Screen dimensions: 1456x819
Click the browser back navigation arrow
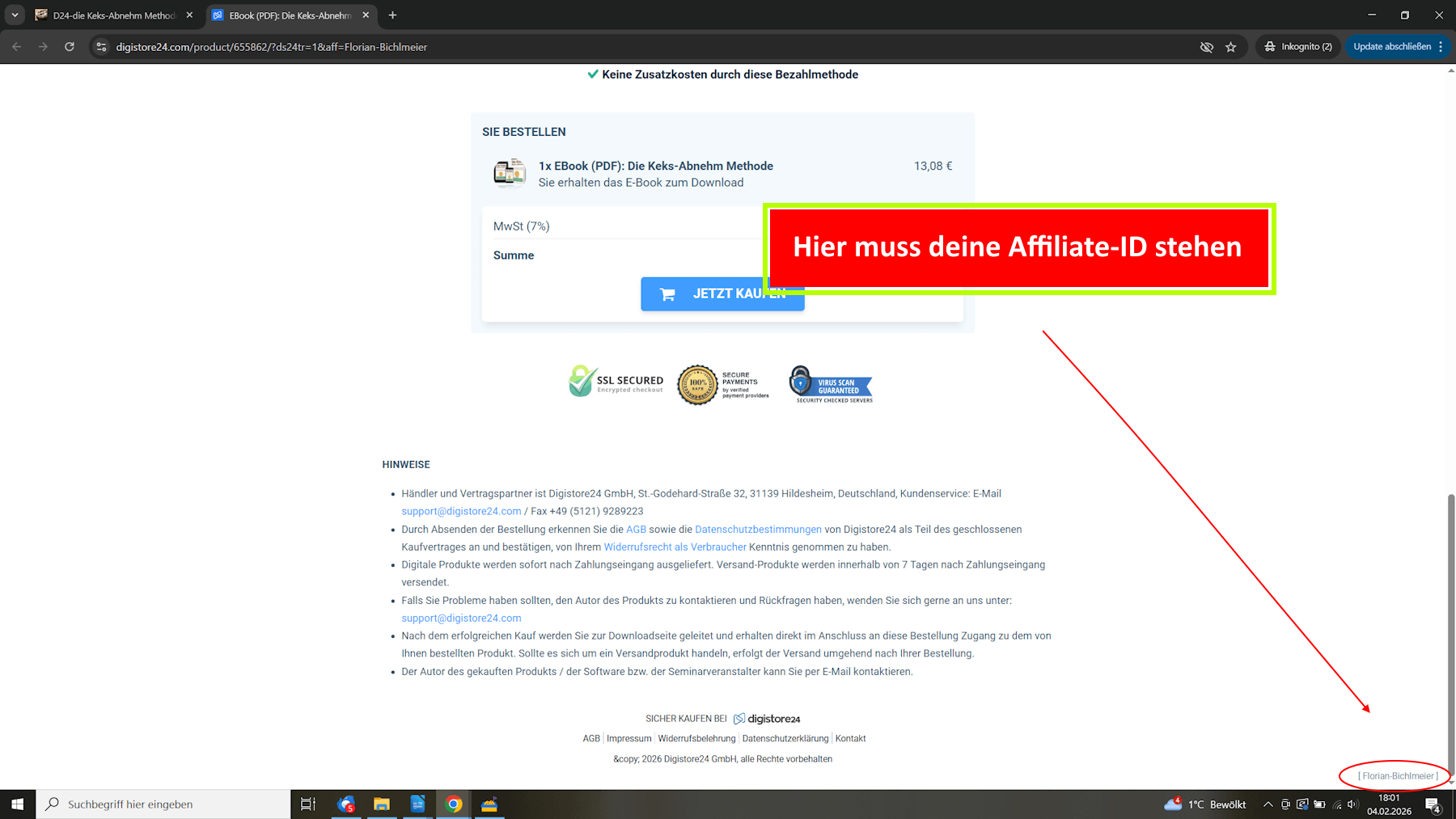coord(16,46)
